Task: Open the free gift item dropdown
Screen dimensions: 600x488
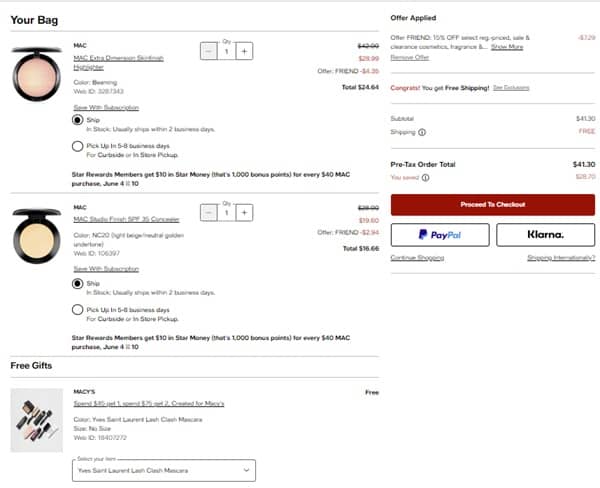Action: point(164,470)
